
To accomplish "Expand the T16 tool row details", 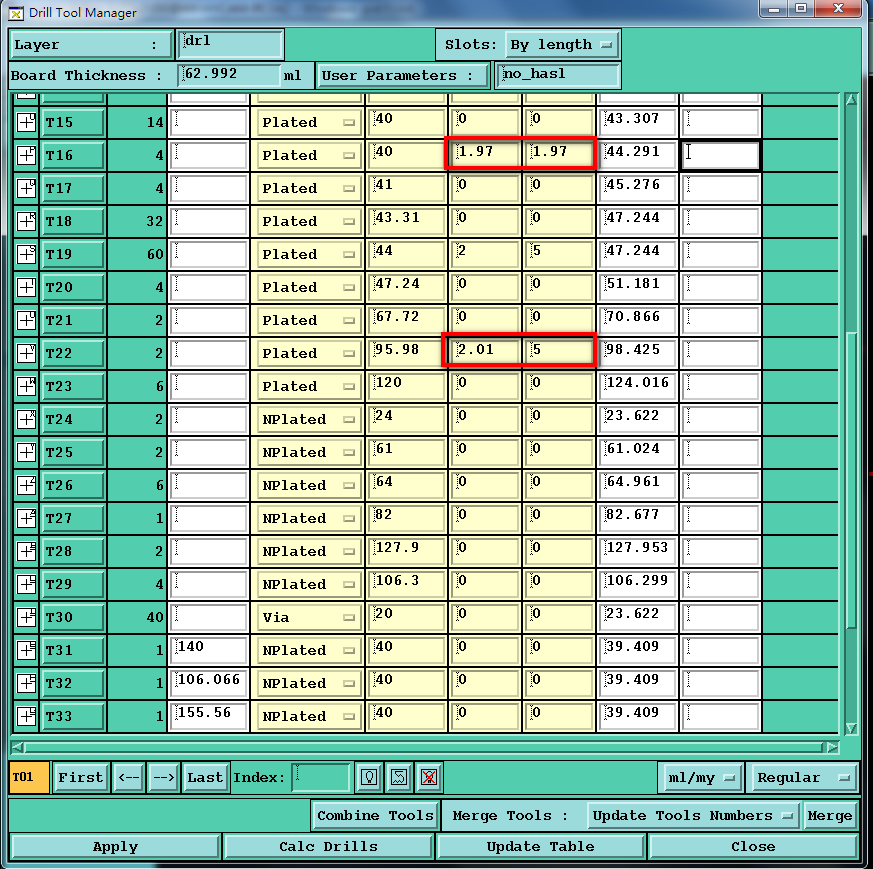I will click(26, 155).
